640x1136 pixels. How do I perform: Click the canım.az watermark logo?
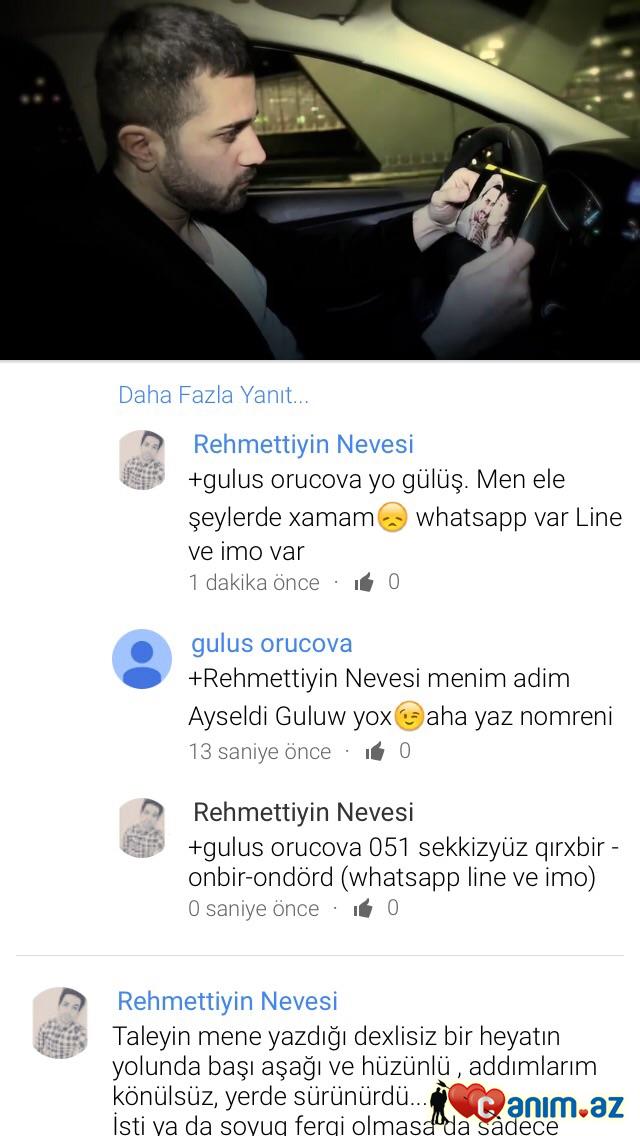pos(528,1103)
